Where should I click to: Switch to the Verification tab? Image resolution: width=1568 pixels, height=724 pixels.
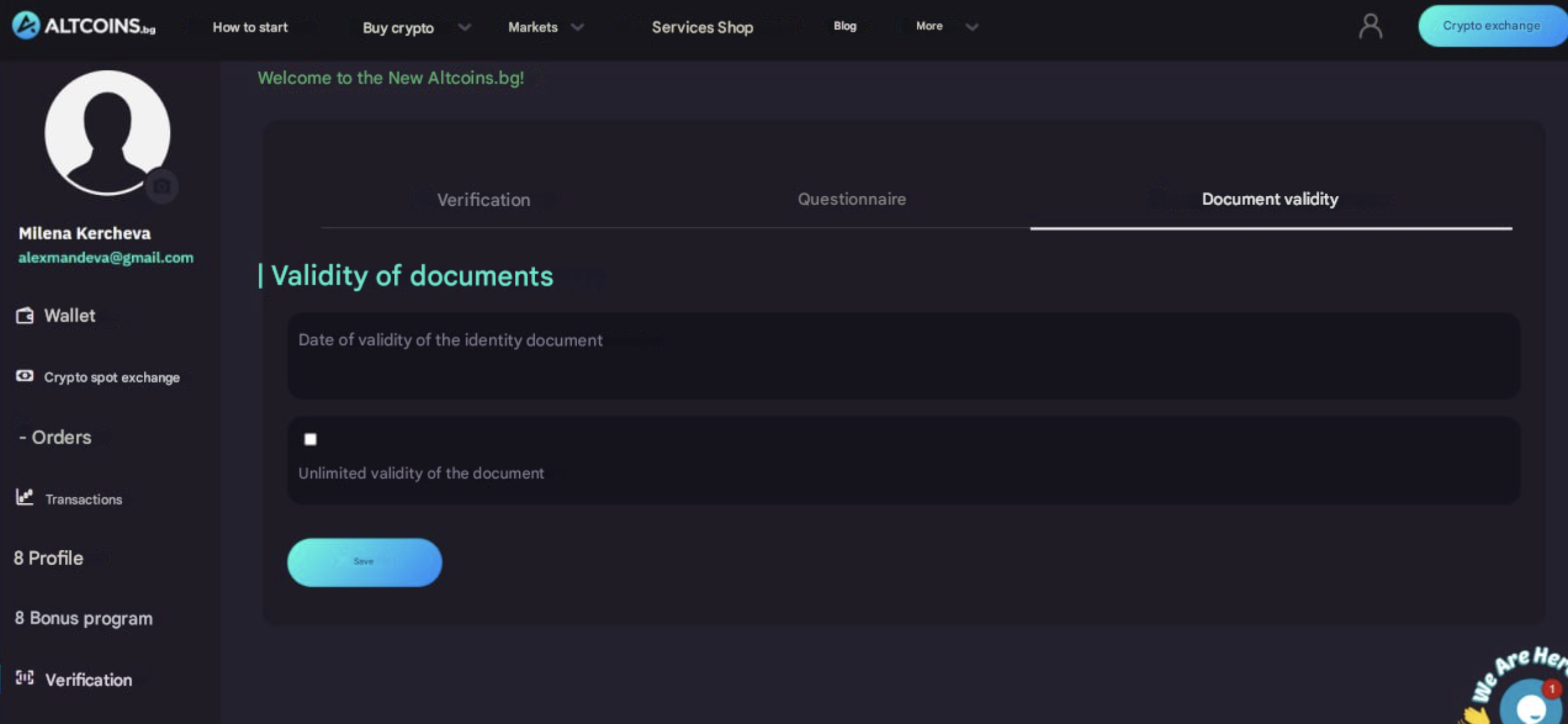click(x=483, y=200)
